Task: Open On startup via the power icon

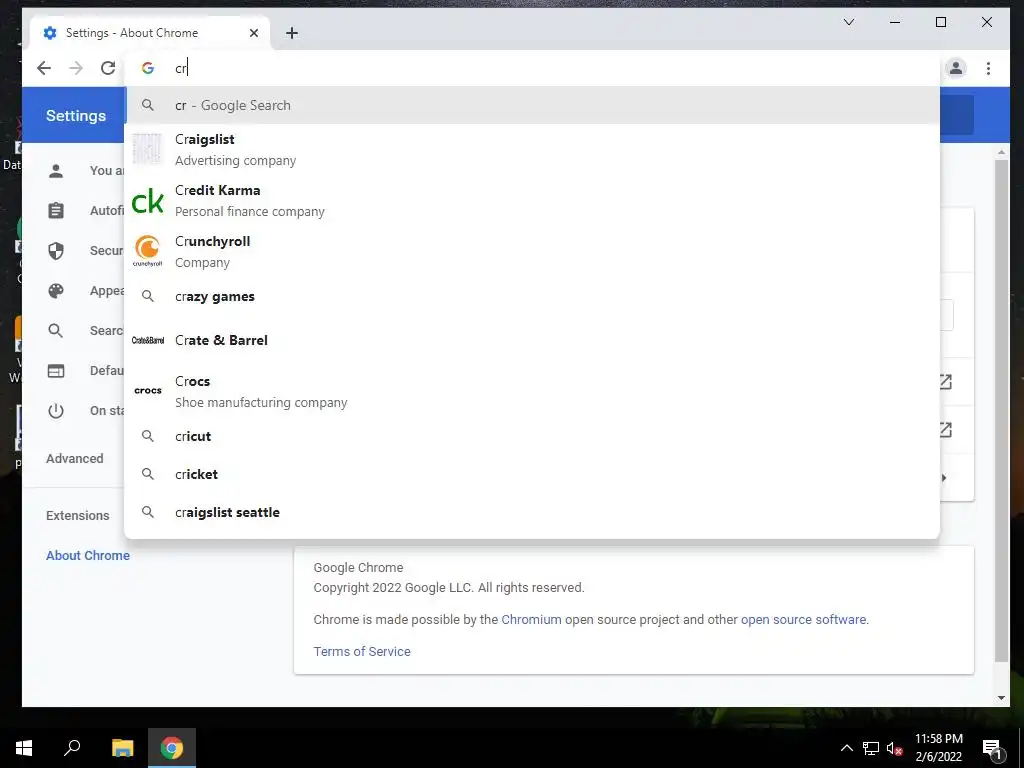Action: (x=56, y=411)
